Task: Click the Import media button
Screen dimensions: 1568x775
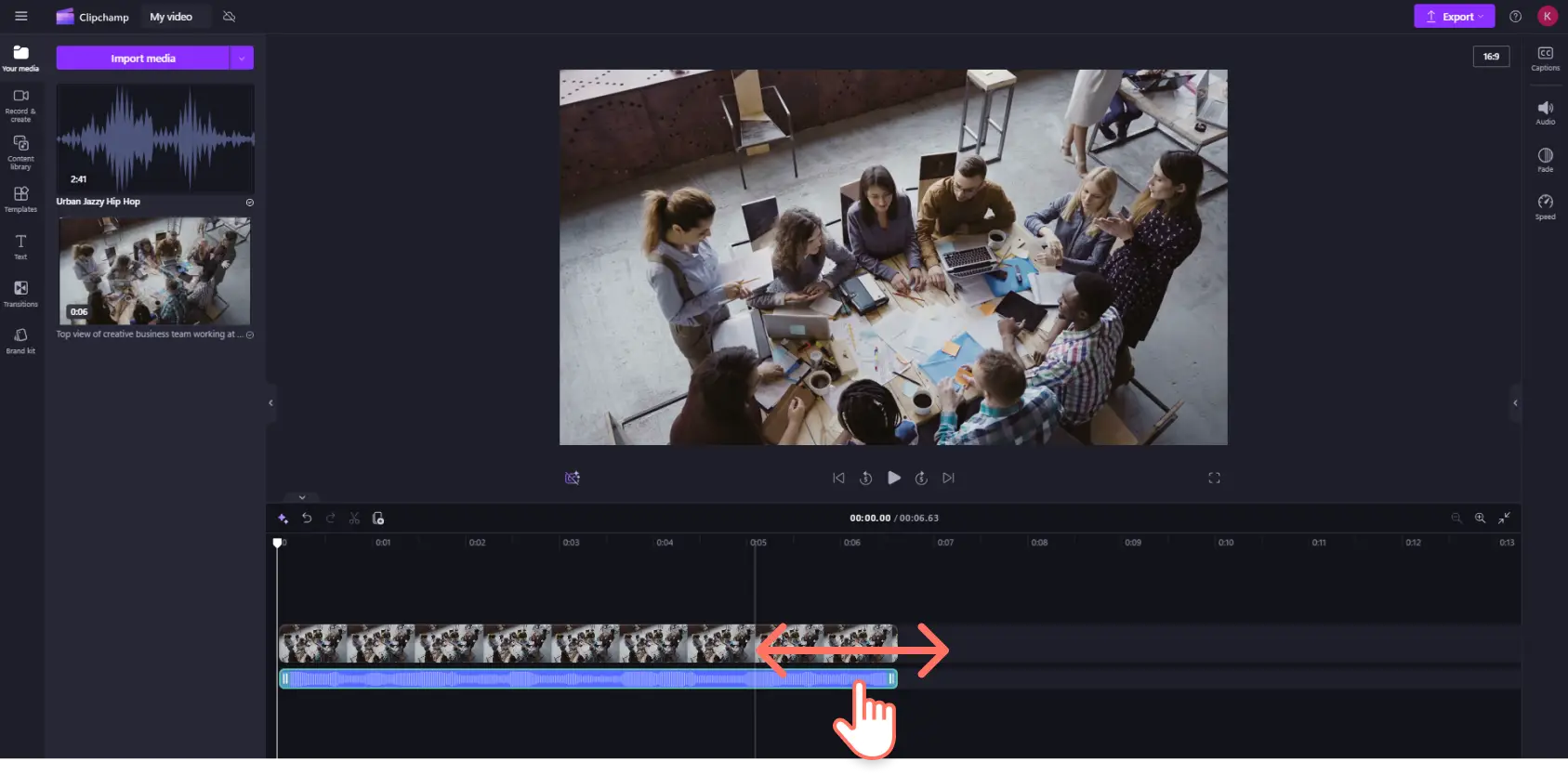Action: 143,59
